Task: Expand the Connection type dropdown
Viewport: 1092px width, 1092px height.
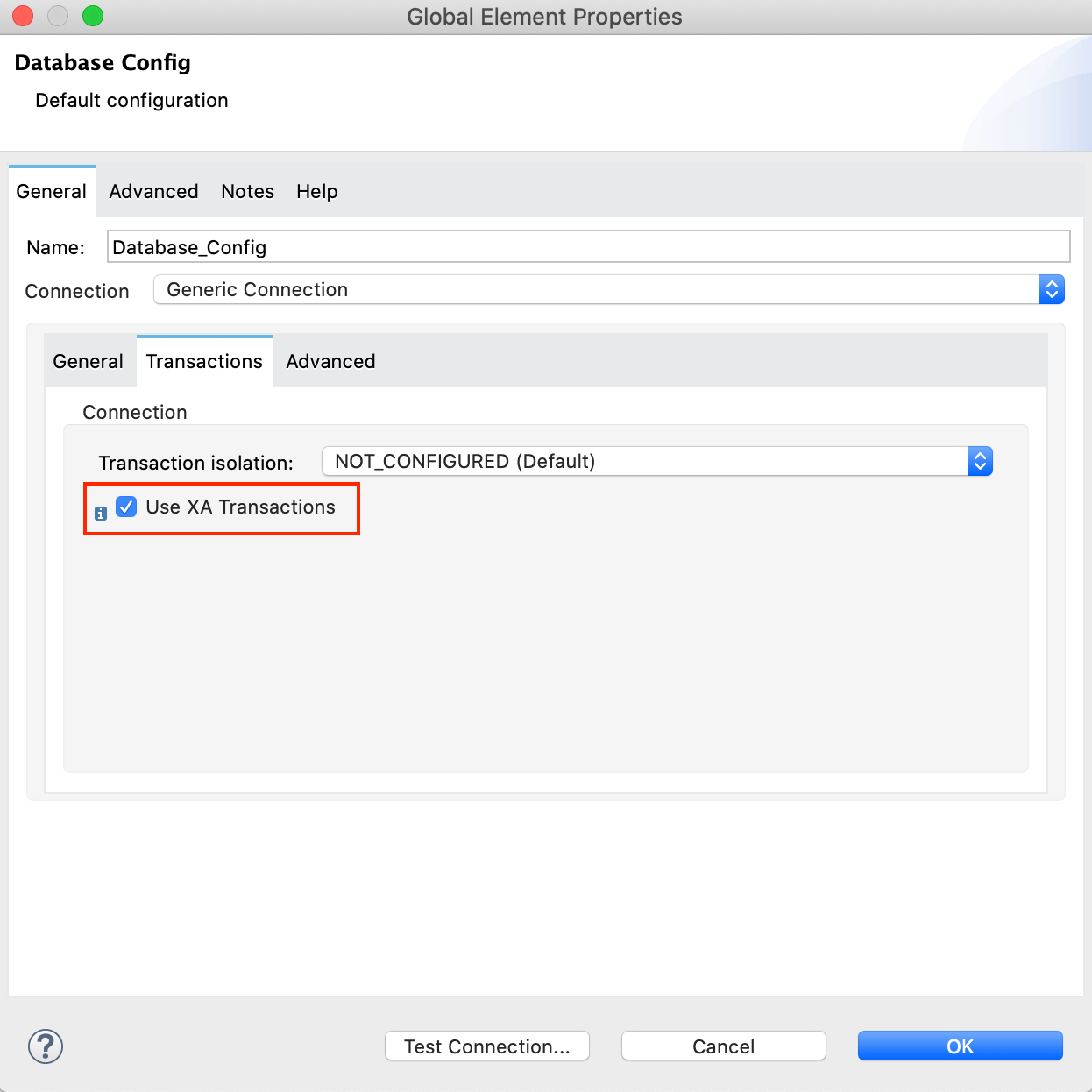Action: click(x=608, y=289)
